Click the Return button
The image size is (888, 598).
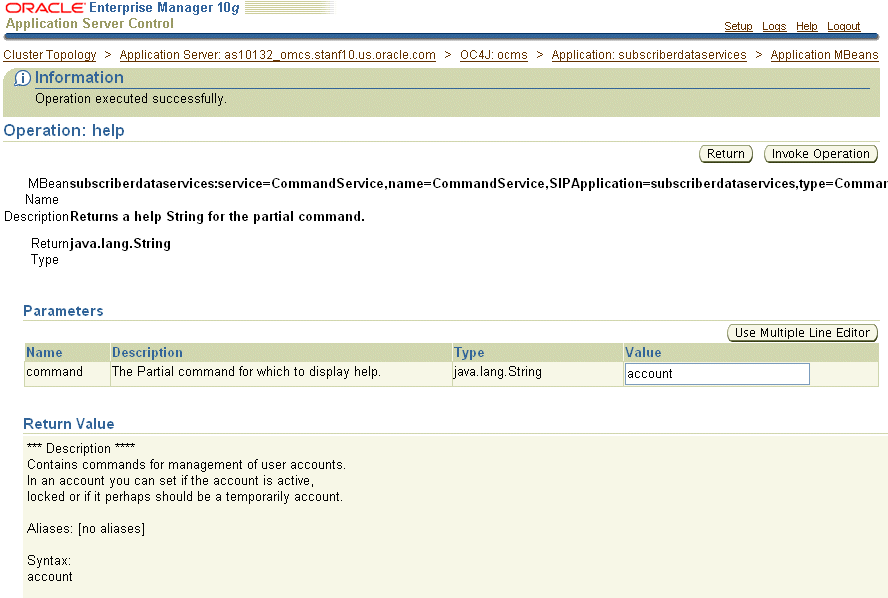pyautogui.click(x=725, y=154)
